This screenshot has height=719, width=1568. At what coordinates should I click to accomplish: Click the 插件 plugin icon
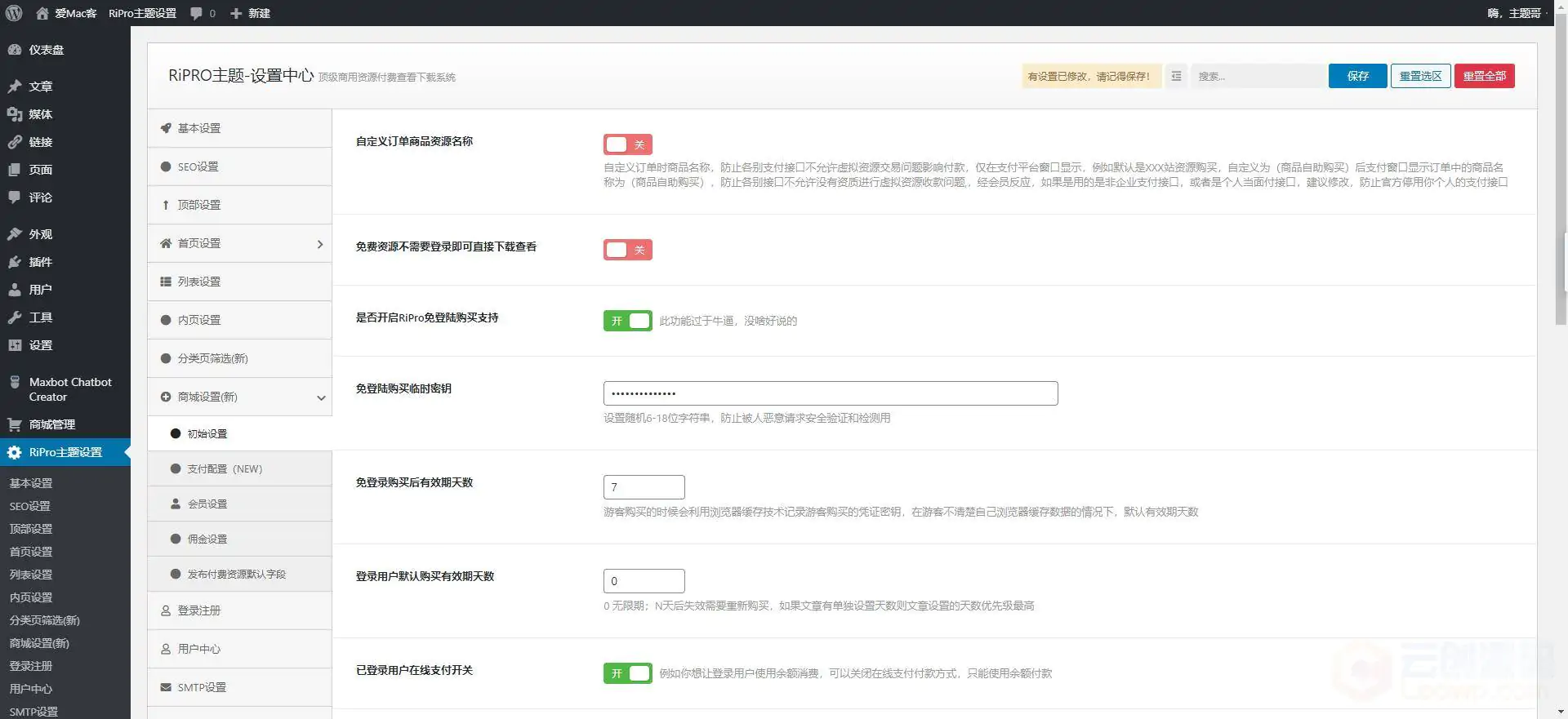pyautogui.click(x=15, y=262)
